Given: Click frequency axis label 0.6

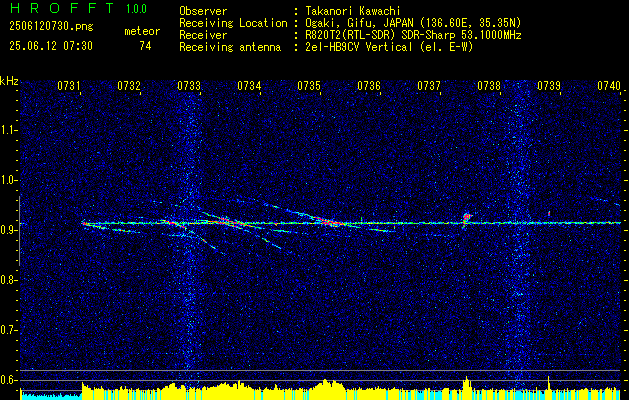Looking at the screenshot, I should coord(7,380).
